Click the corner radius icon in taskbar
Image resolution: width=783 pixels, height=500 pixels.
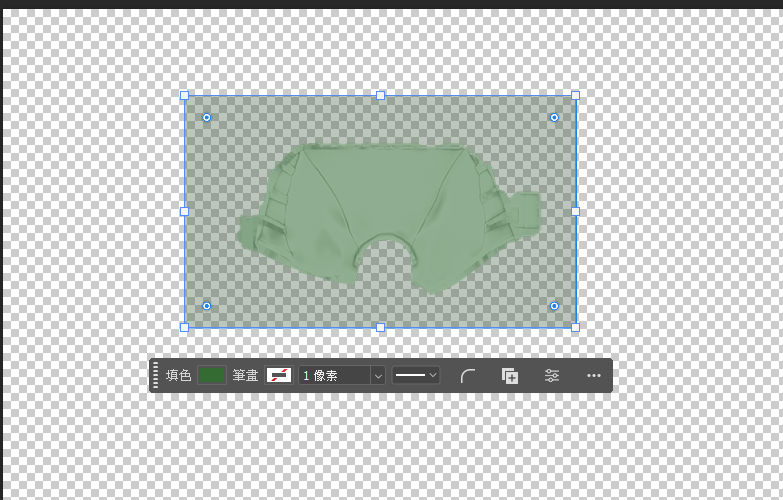[468, 376]
